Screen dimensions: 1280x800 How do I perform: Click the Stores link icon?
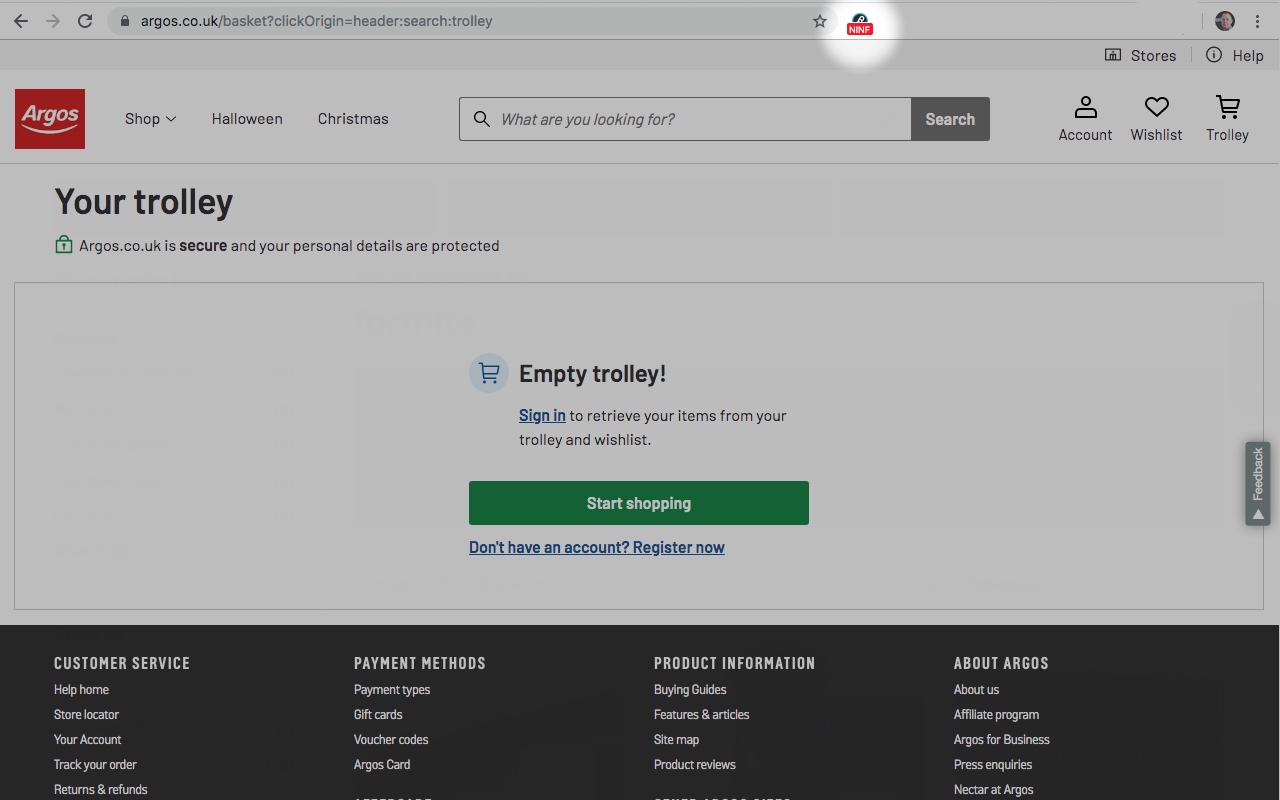coord(1113,55)
